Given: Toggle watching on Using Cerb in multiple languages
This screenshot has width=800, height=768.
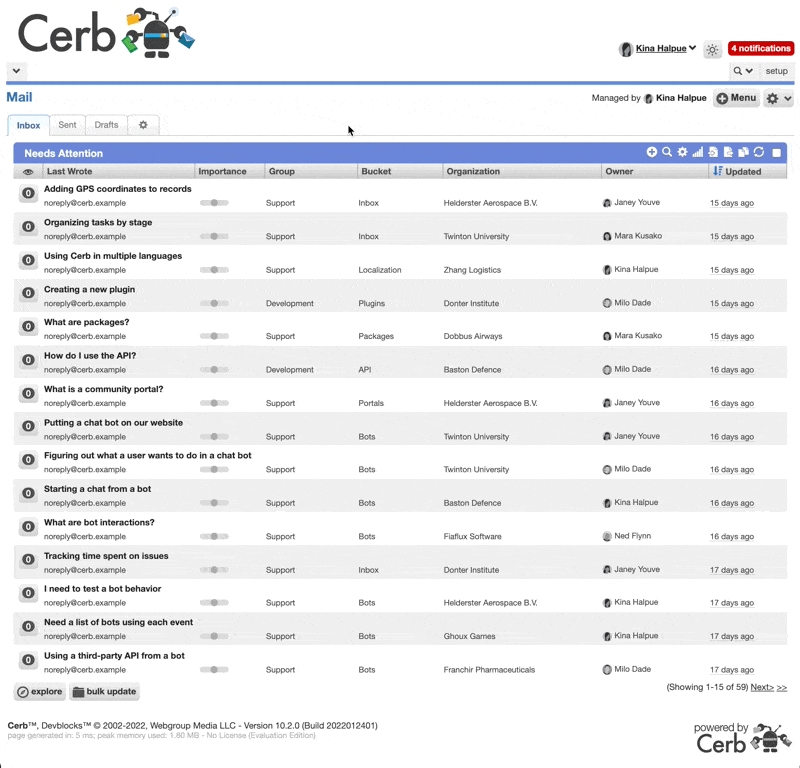Looking at the screenshot, I should (29, 260).
